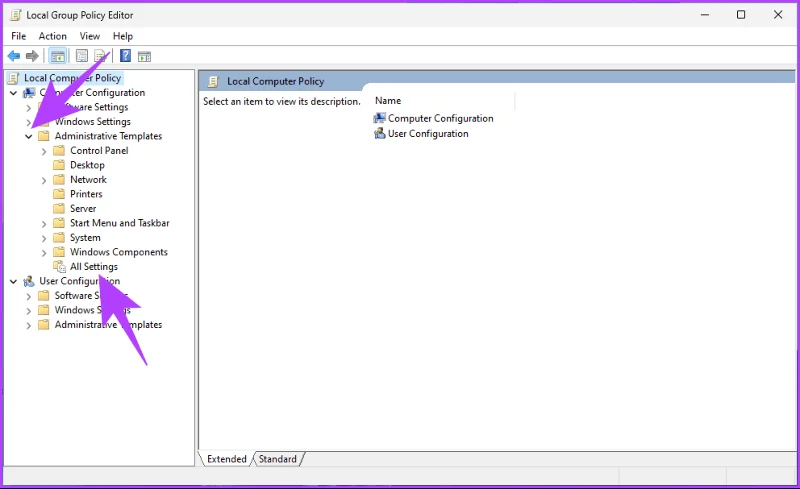The image size is (800, 489).
Task: Collapse the Computer Configuration tree node
Action: point(13,93)
